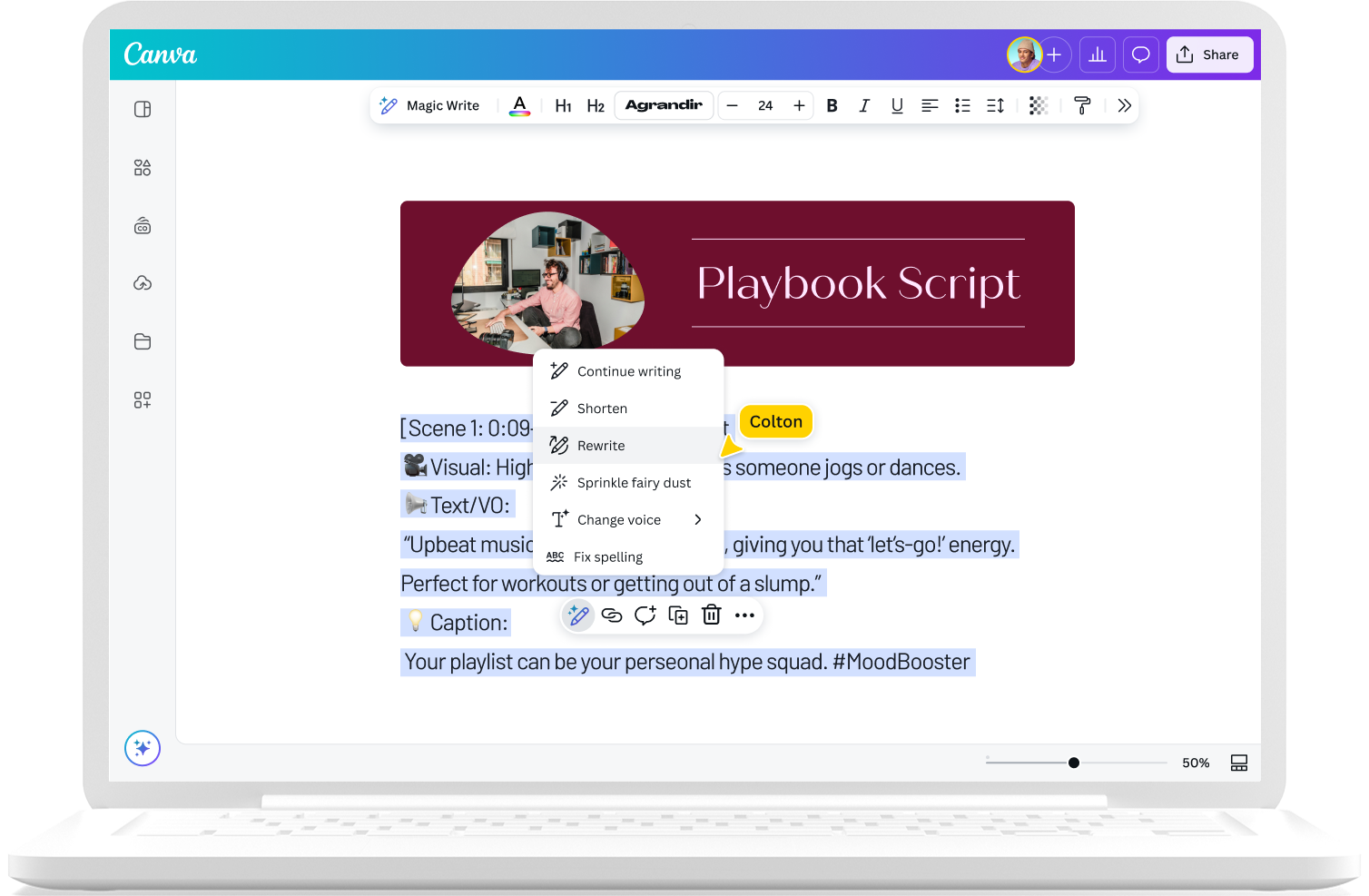Toggle italic formatting
The width and height of the screenshot is (1369, 896).
(864, 105)
